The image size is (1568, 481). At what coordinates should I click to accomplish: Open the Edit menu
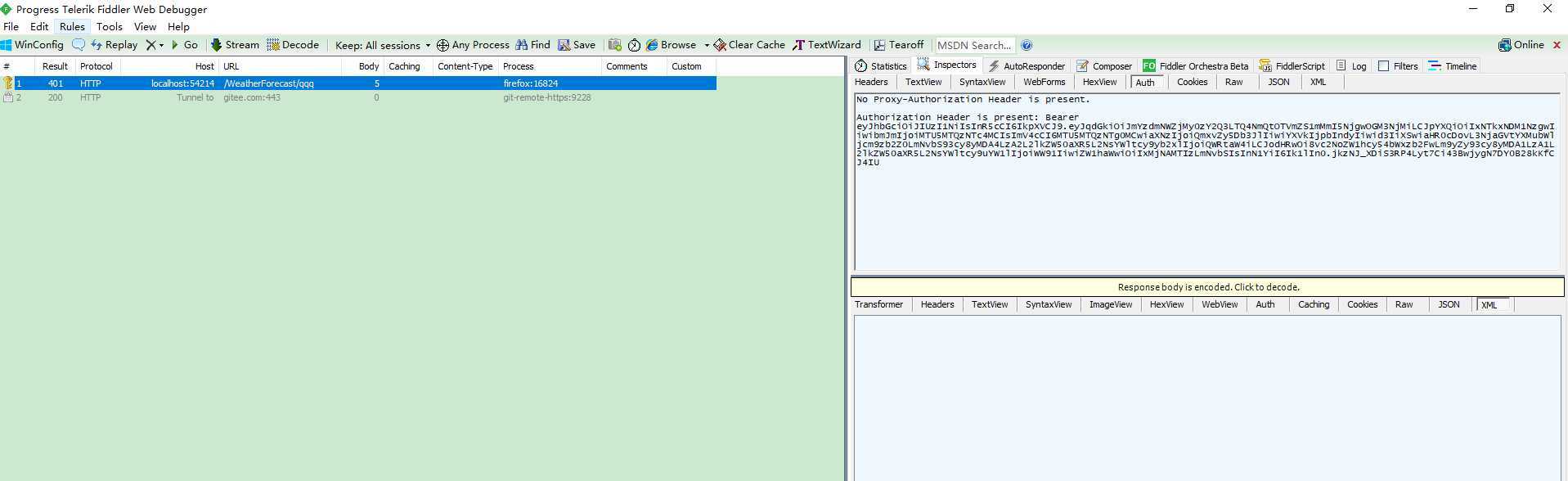tap(39, 26)
